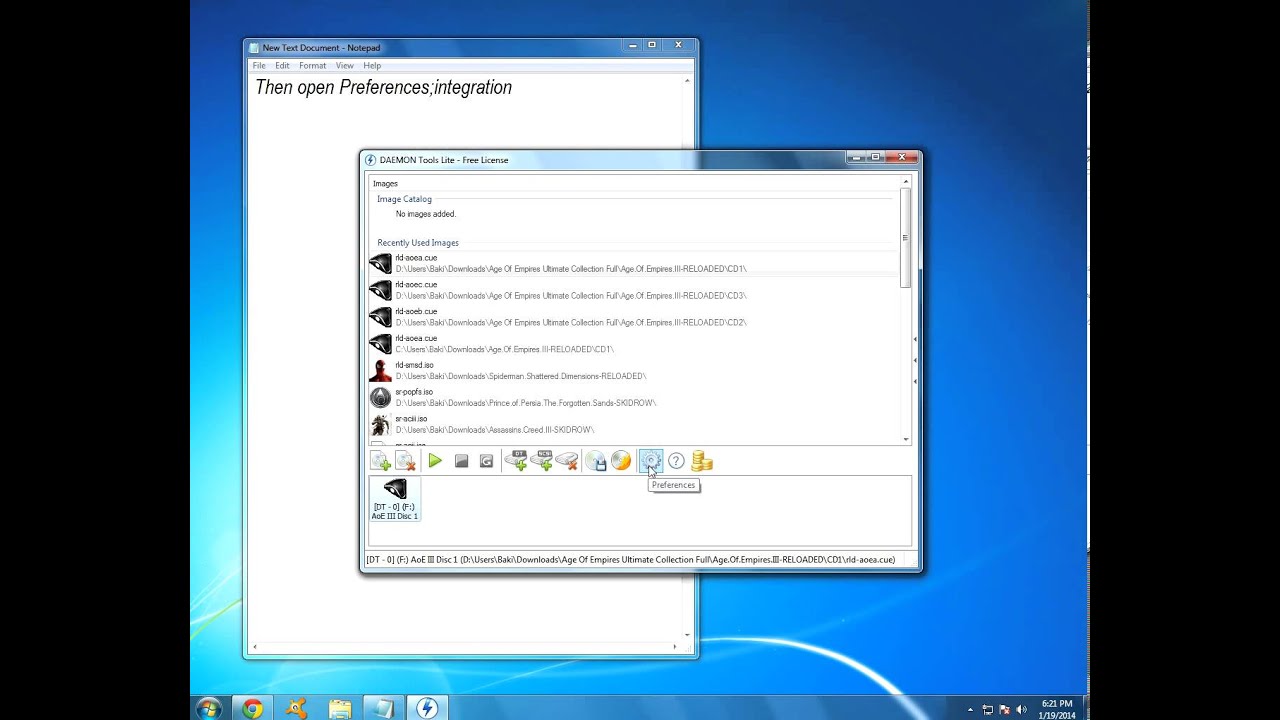
Task: Click the Images panel label
Action: click(385, 184)
